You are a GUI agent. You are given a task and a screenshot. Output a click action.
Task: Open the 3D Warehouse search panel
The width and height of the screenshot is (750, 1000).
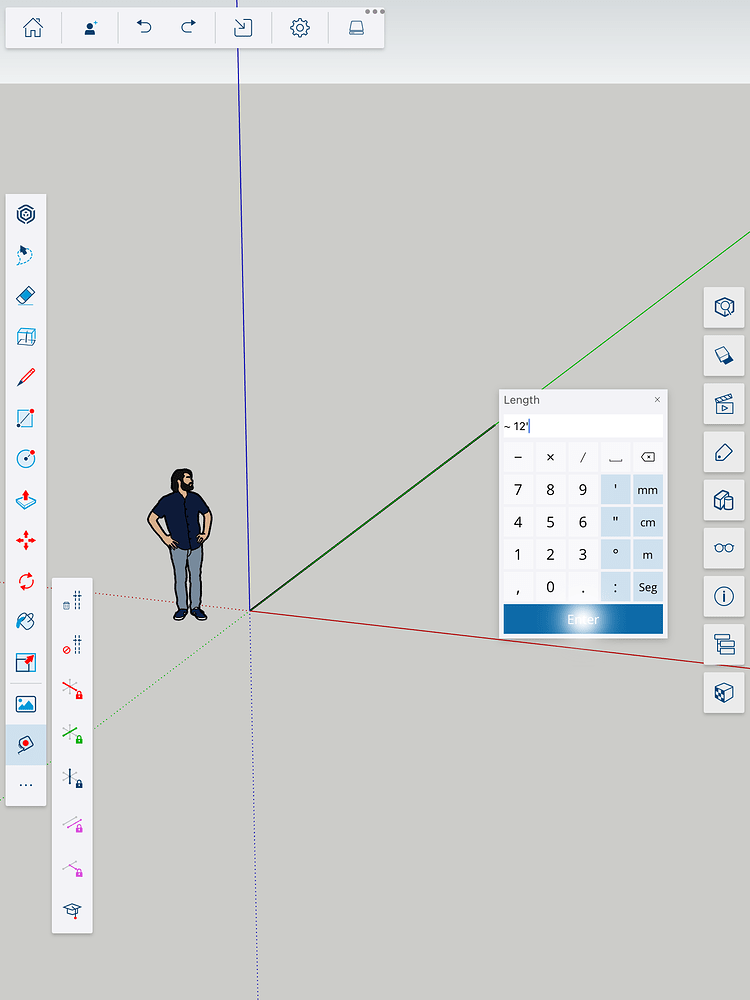724,307
